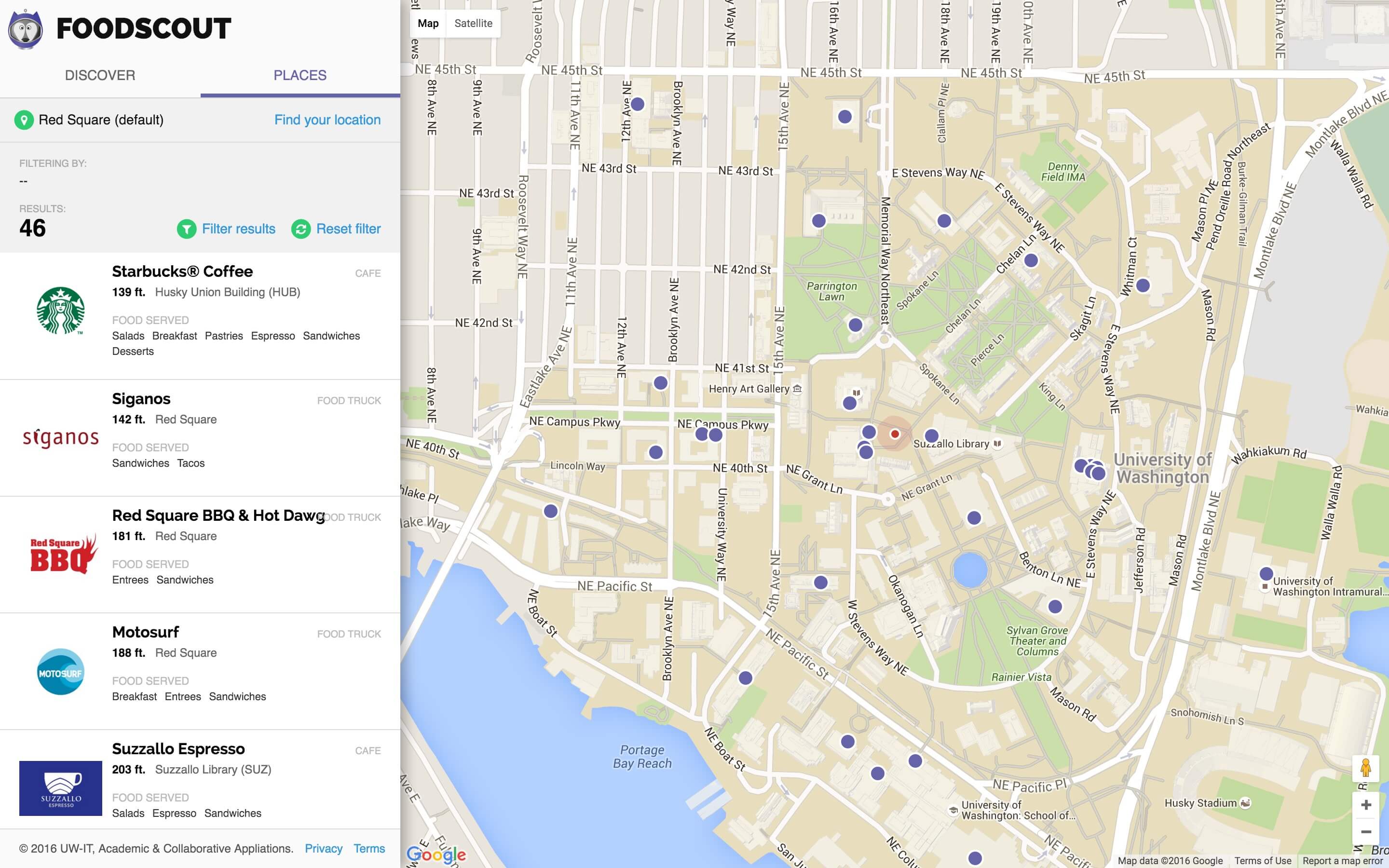Click the Husky Stadium label on map
This screenshot has width=1389, height=868.
tap(1200, 803)
